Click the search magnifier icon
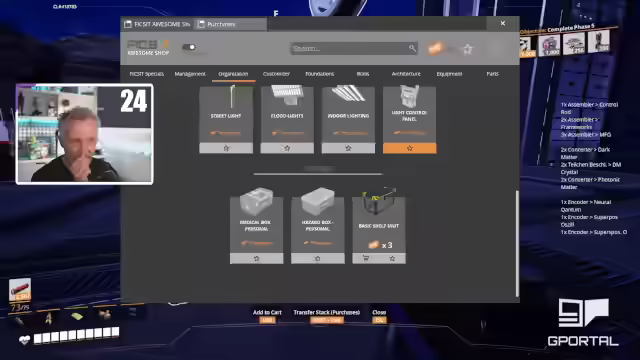The height and width of the screenshot is (360, 640). 412,49
